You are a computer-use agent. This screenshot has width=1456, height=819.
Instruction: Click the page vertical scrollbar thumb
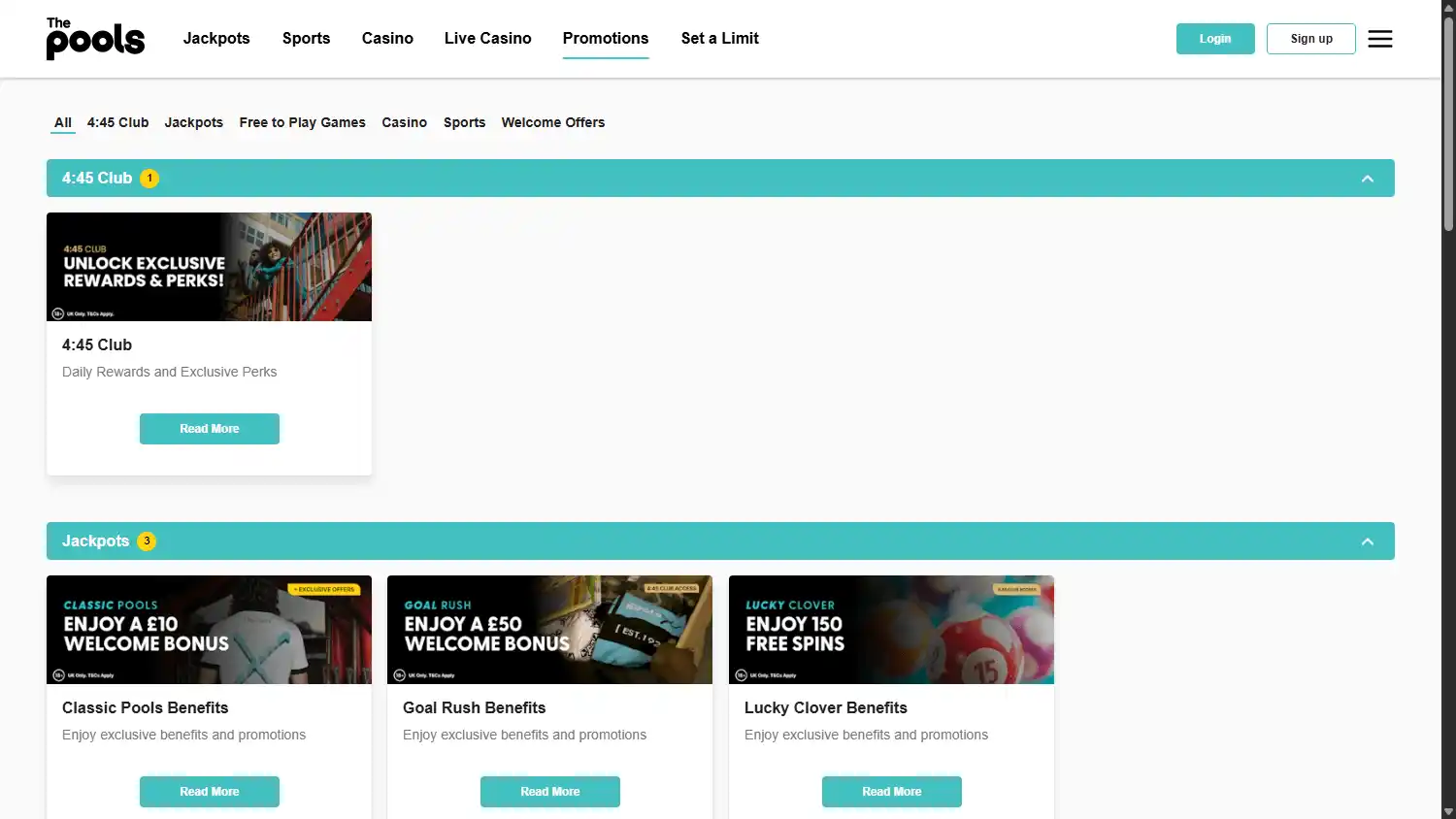1448,124
